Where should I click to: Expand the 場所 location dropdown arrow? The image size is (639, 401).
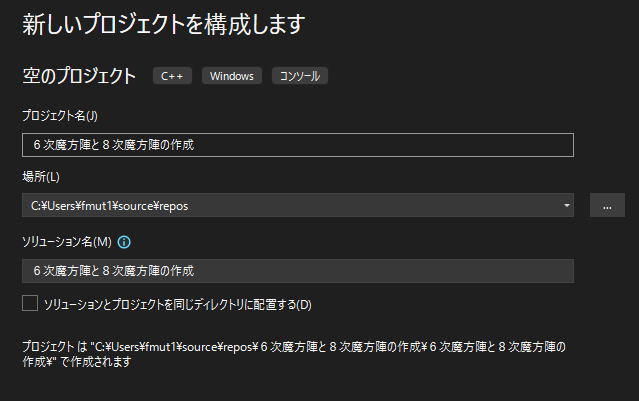(567, 206)
